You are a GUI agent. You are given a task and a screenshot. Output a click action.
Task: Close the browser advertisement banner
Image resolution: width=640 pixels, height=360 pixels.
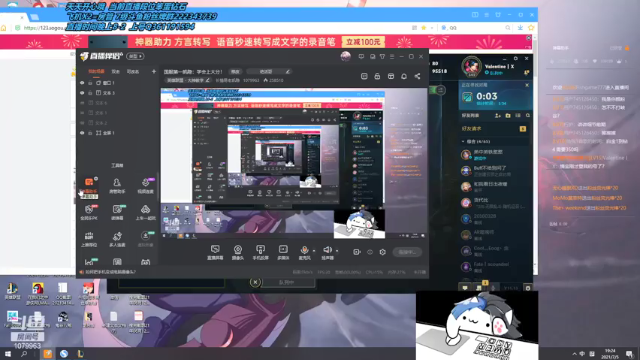(529, 38)
